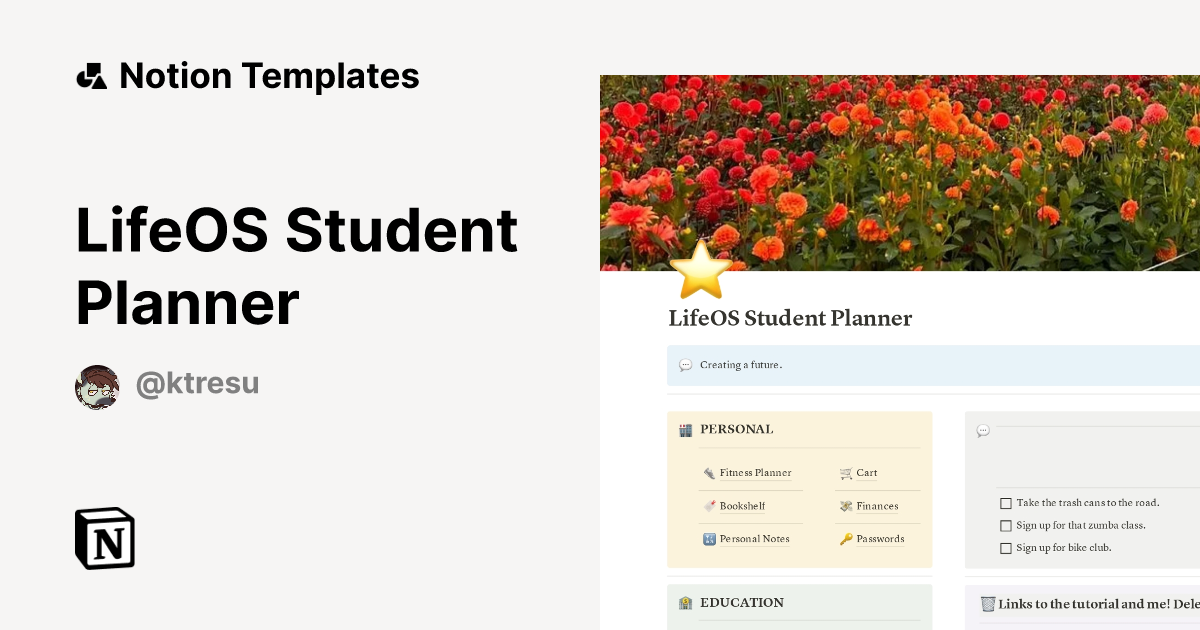Click the notepad icon beside Personal Notes
Viewport: 1200px width, 630px height.
[x=708, y=538]
